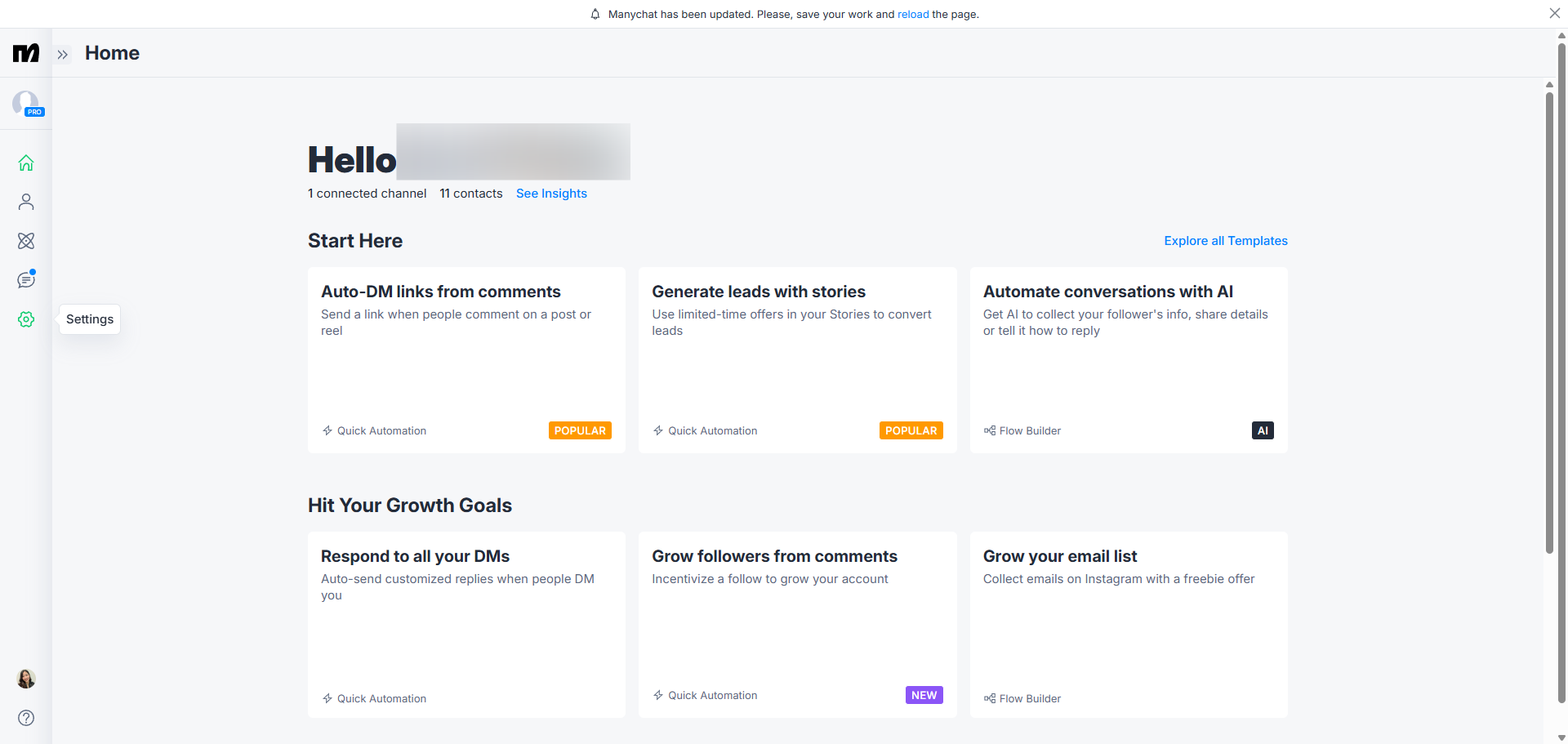Choose Grow your email list card
This screenshot has height=744, width=1568.
tap(1128, 624)
